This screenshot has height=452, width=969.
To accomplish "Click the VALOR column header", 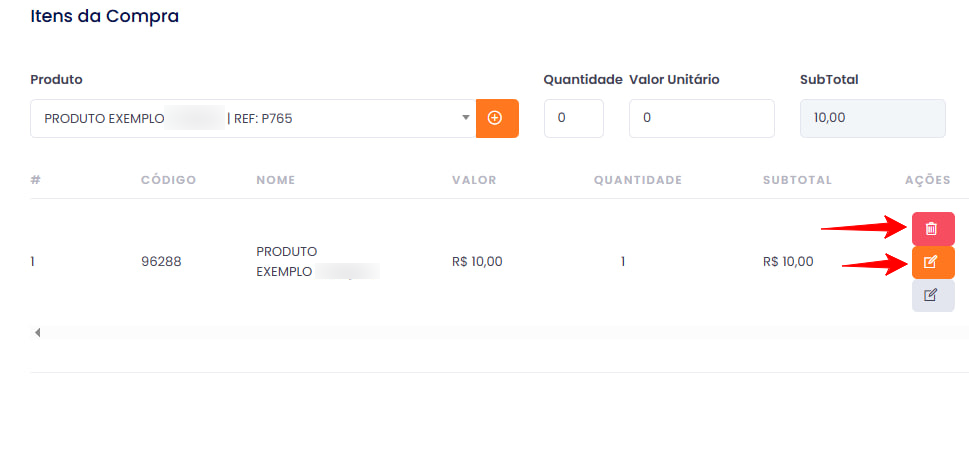I will pos(474,180).
